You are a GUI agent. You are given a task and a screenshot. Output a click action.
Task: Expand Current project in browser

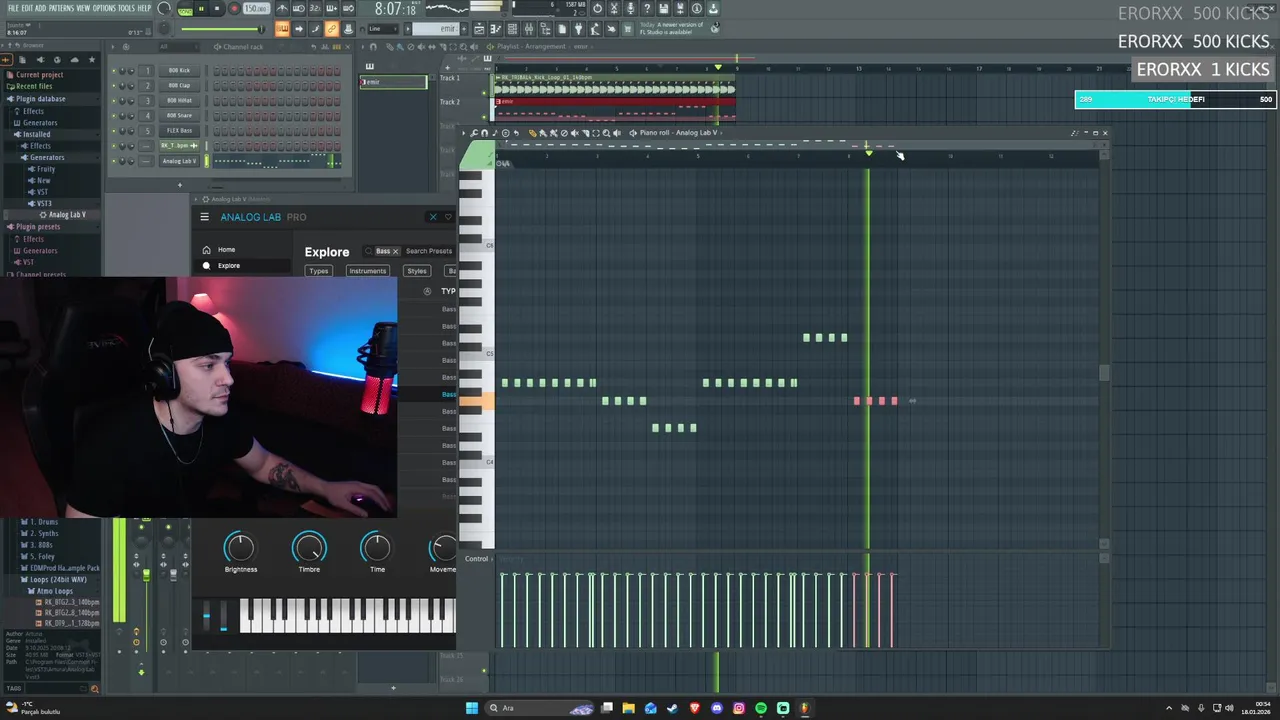point(39,74)
